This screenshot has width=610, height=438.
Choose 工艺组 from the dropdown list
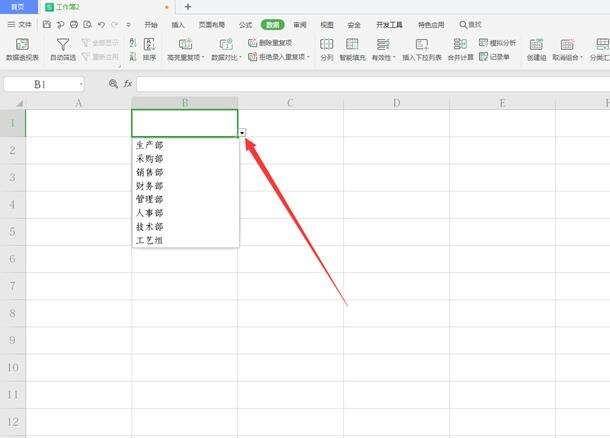pos(186,240)
